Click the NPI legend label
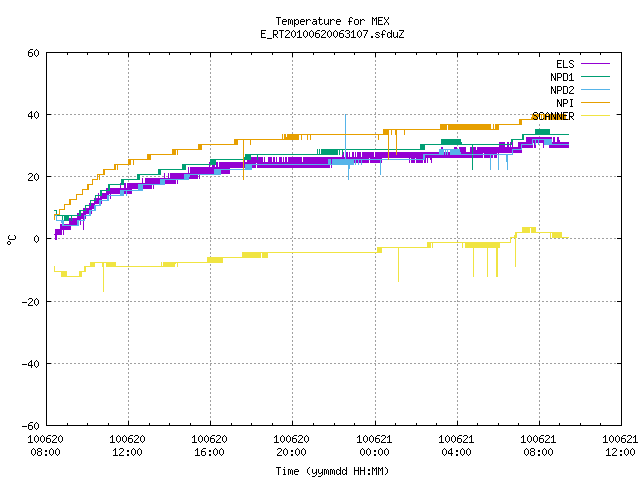Viewport: 640px width, 480px height. 565,103
